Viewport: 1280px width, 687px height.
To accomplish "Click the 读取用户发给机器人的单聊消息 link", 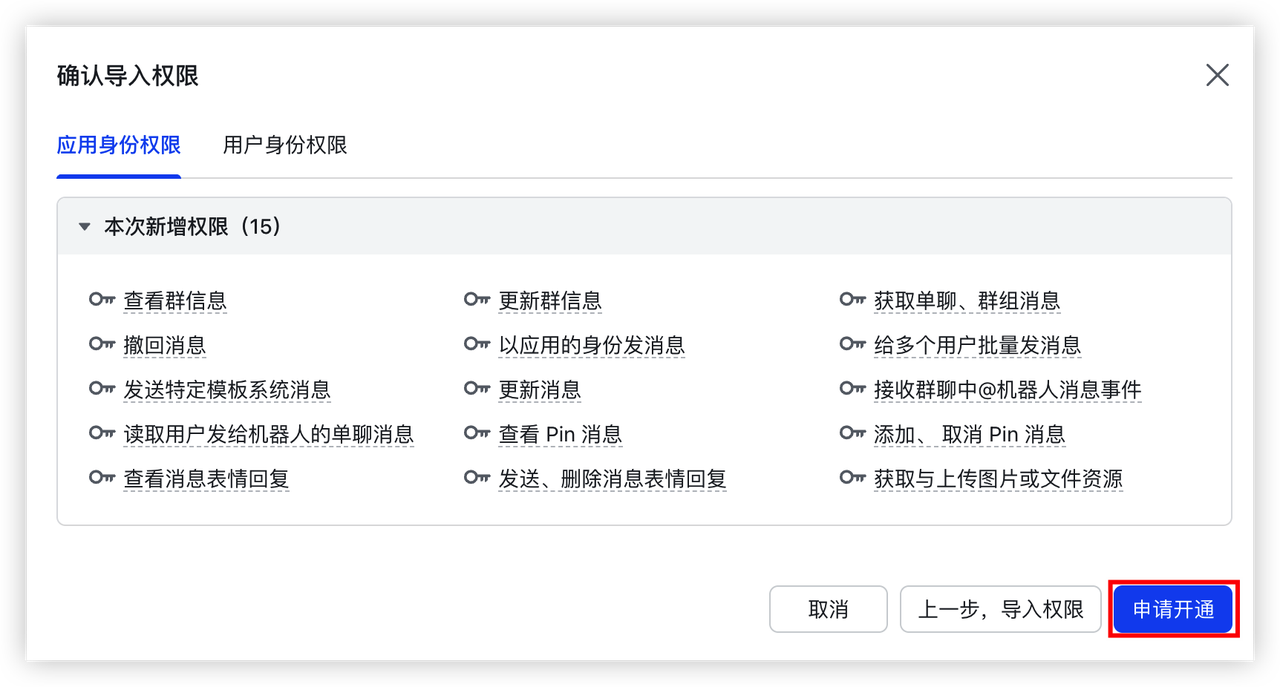I will coord(270,434).
